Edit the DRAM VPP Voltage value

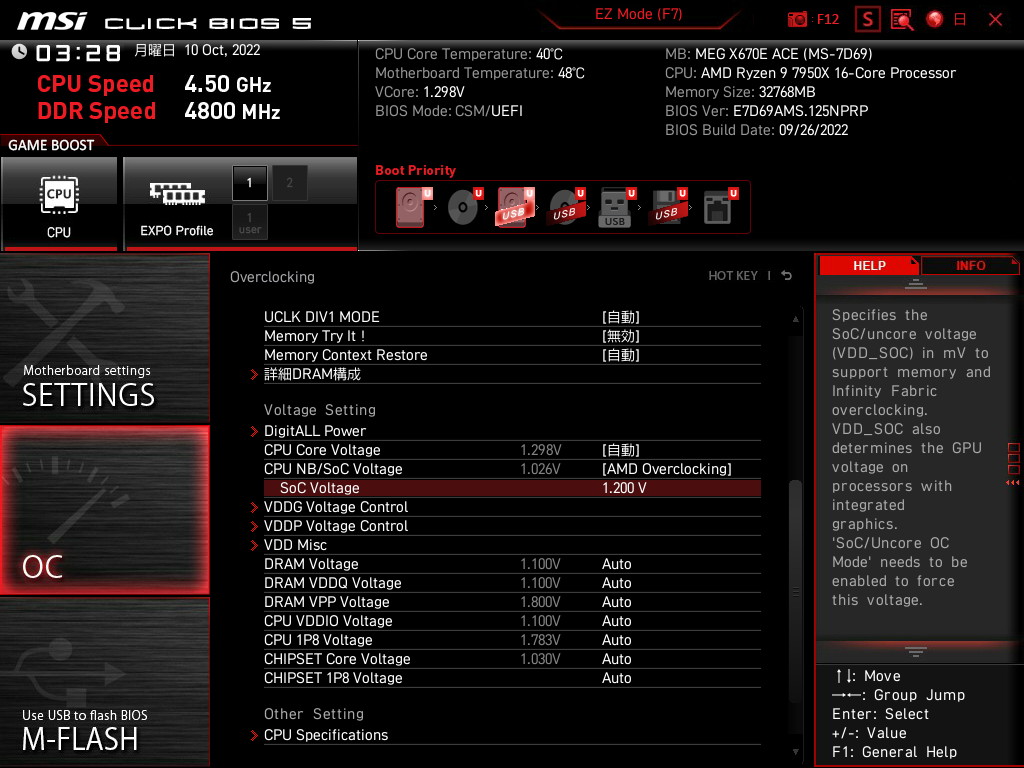click(x=616, y=601)
